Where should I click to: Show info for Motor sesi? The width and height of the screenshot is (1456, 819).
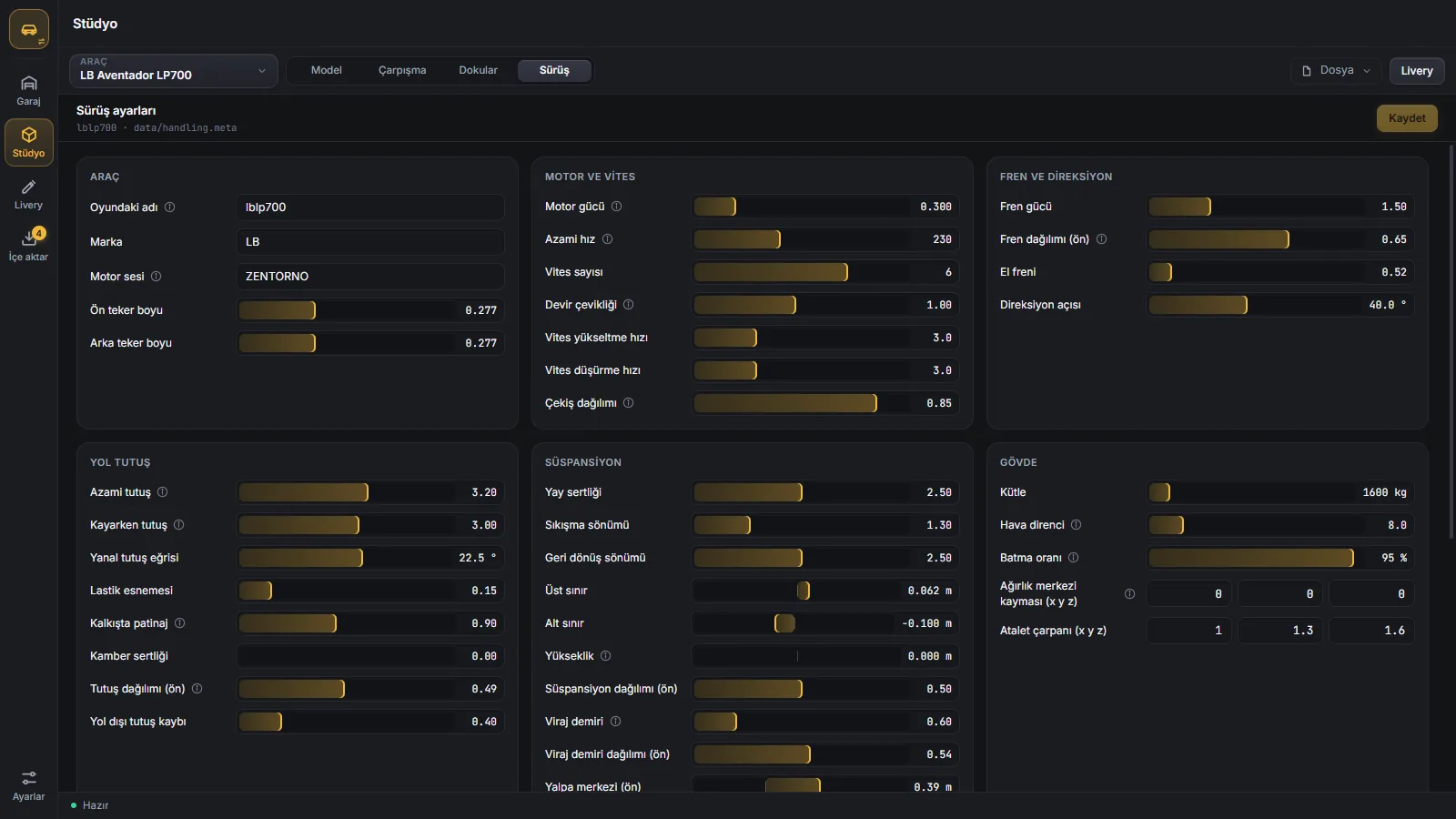click(156, 277)
